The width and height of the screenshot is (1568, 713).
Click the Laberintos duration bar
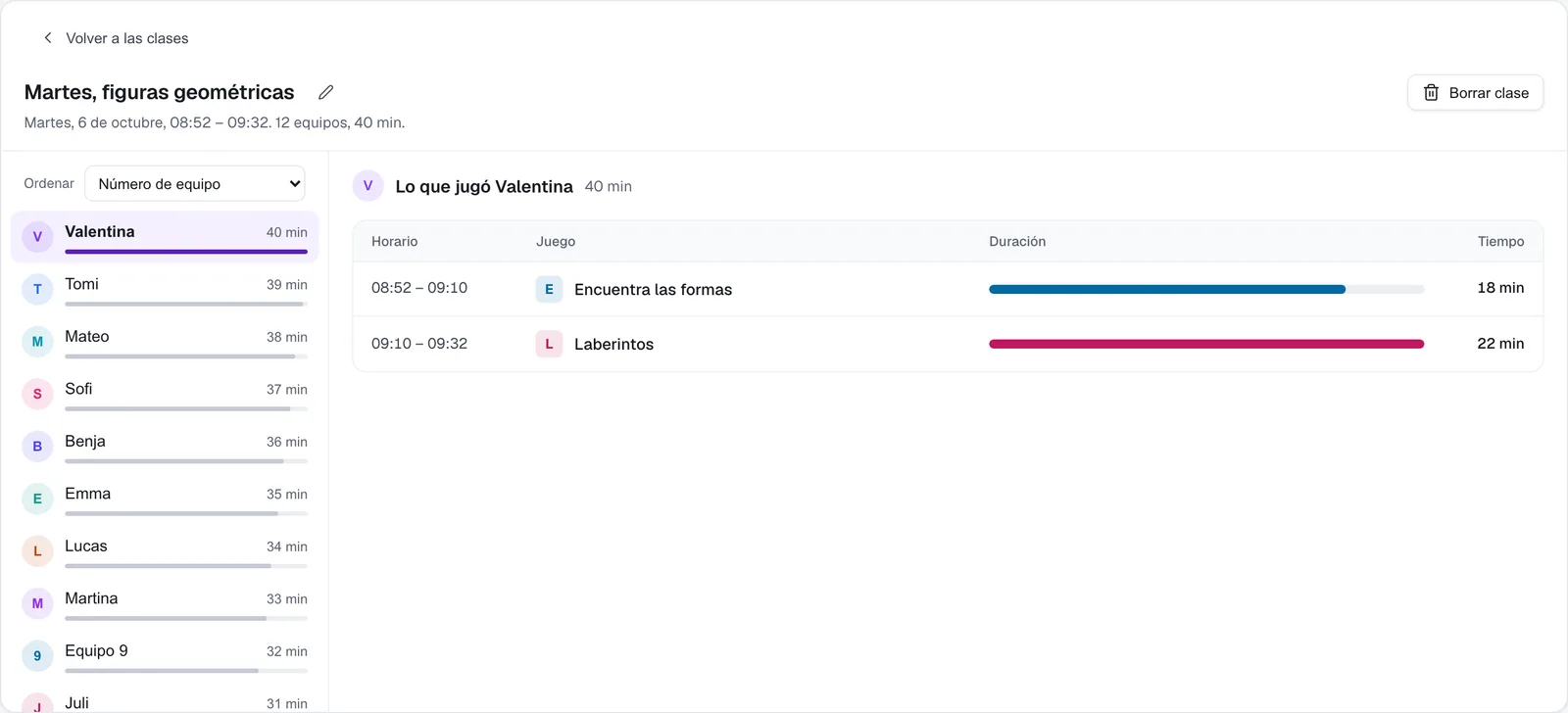click(1206, 344)
